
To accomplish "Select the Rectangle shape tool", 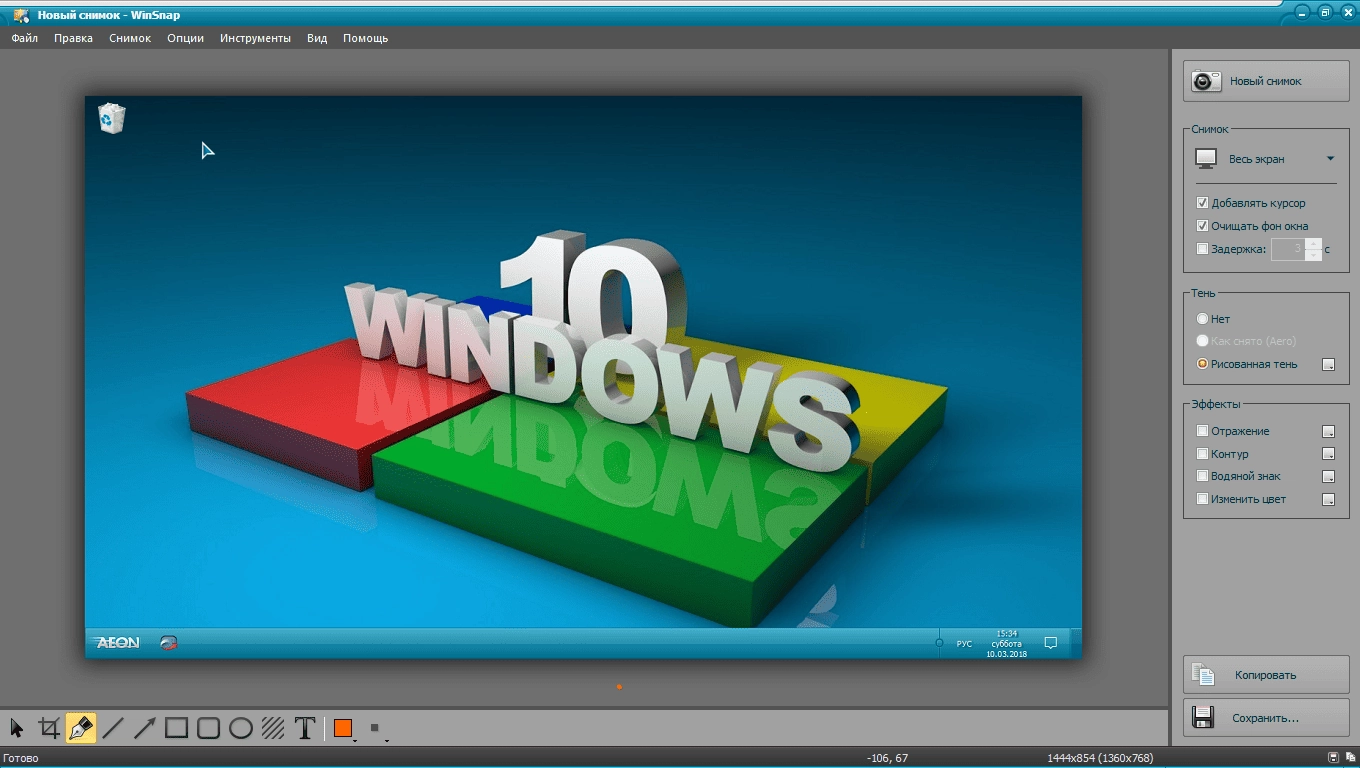I will (x=177, y=728).
